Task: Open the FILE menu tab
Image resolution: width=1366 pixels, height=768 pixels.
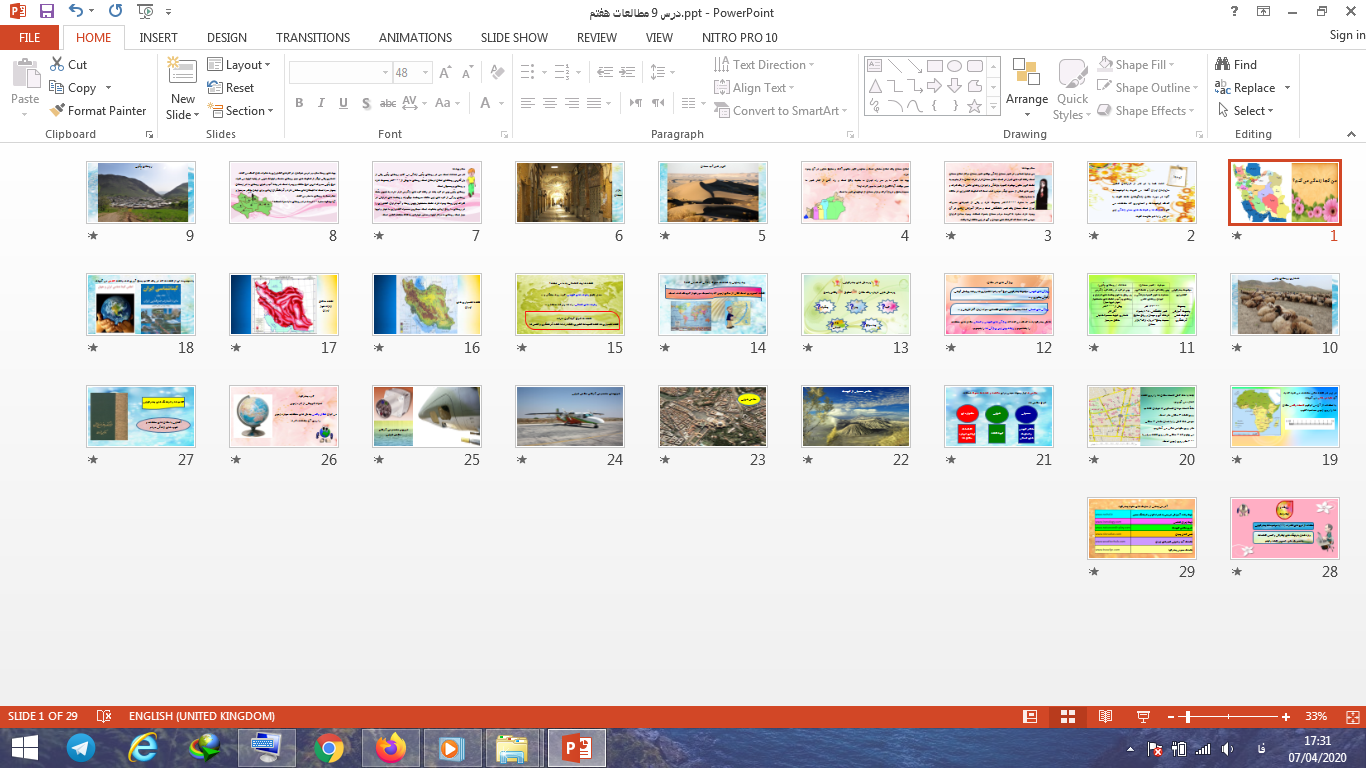Action: pos(30,37)
